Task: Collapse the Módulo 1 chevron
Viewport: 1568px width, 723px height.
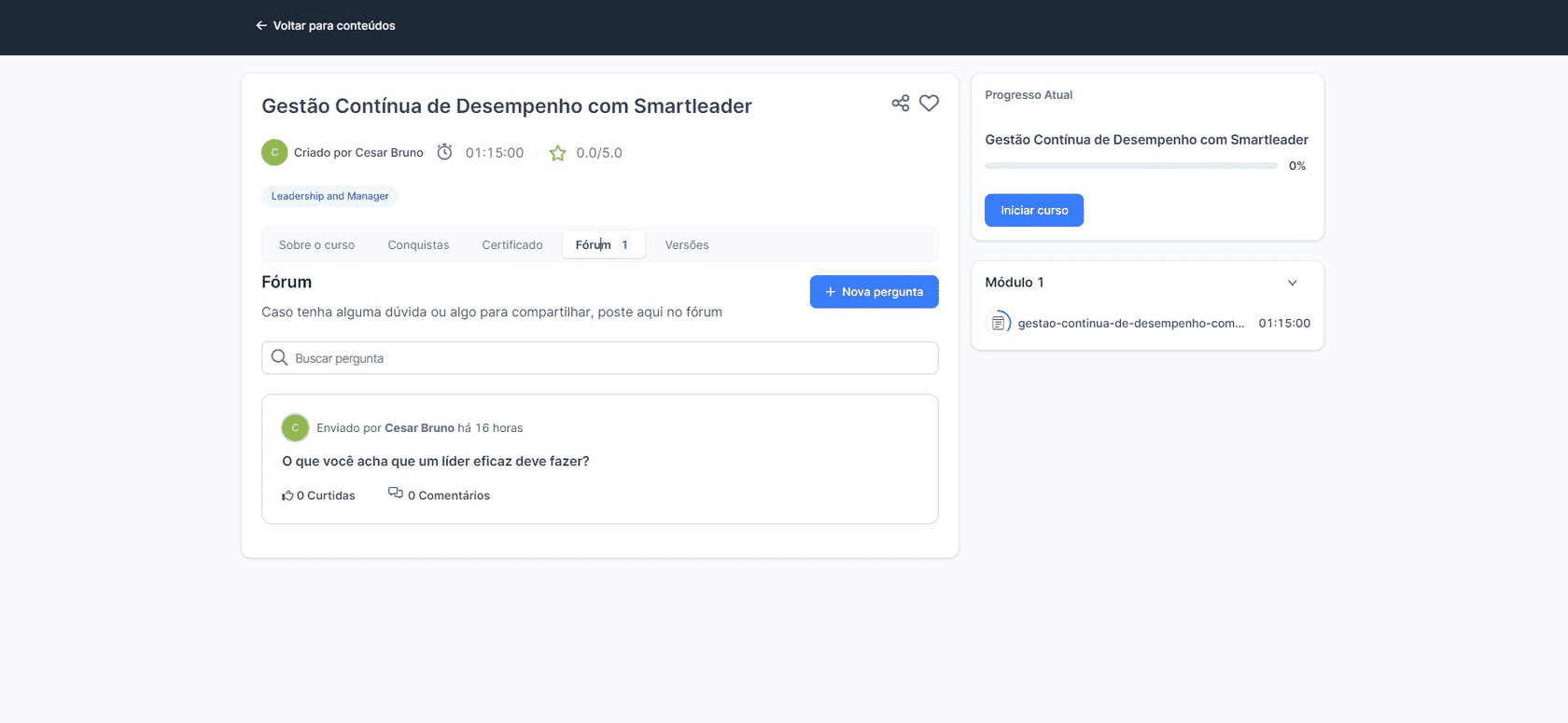Action: coord(1293,283)
